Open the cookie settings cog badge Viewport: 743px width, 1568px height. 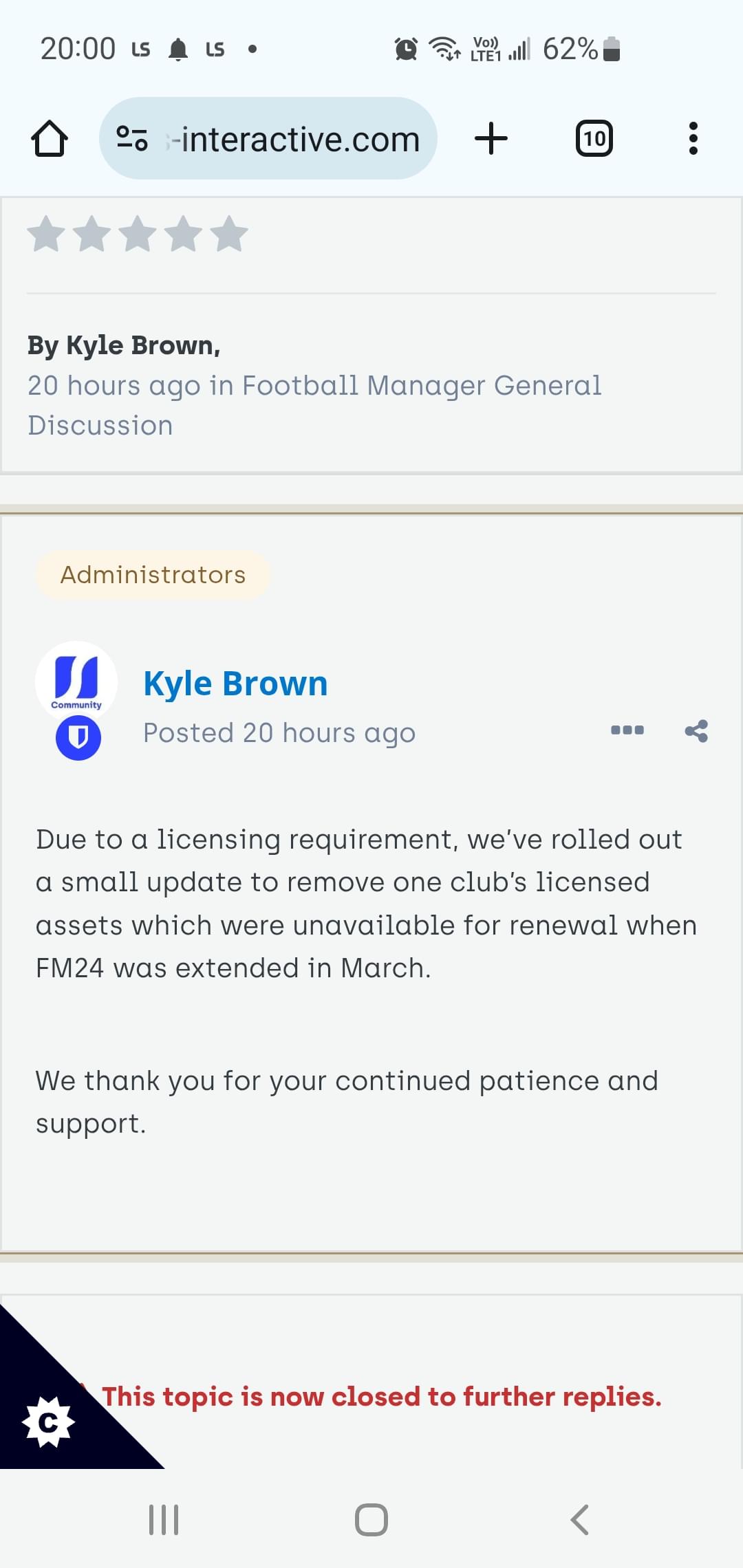coord(48,1422)
